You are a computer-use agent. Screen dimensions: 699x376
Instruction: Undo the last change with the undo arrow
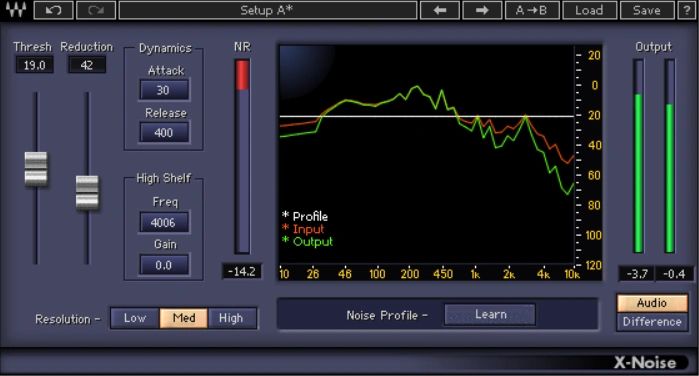tap(53, 10)
